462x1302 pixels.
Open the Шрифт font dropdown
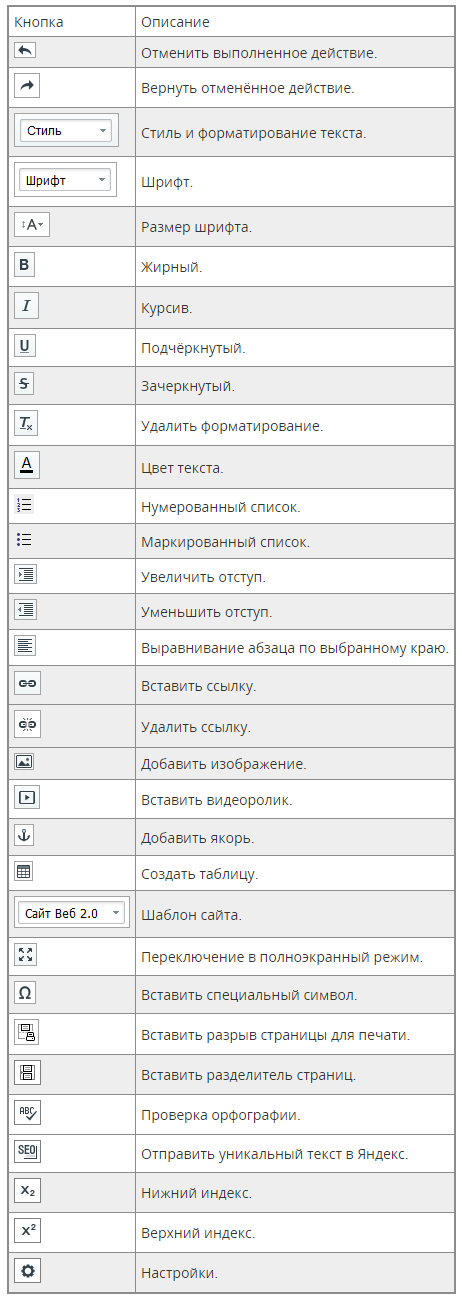tap(67, 181)
